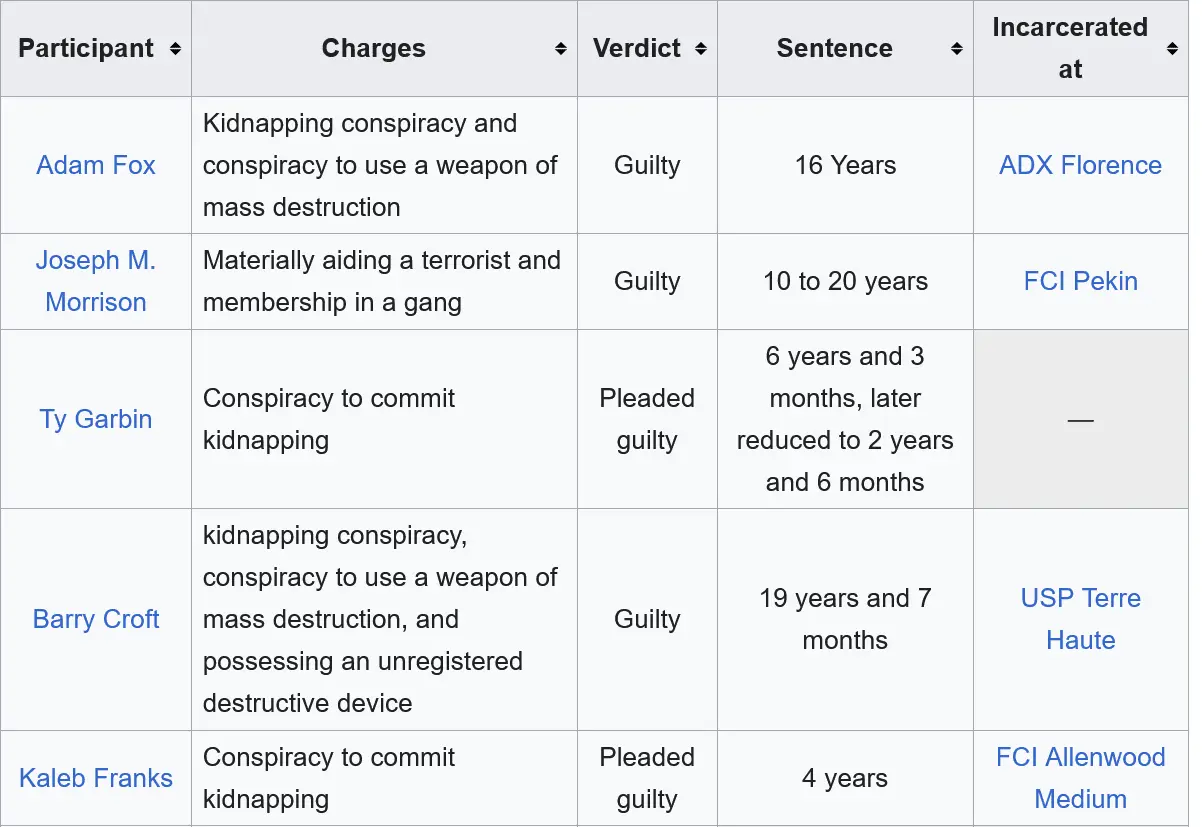
Task: Open the ADX Florence prison link
Action: (1080, 165)
